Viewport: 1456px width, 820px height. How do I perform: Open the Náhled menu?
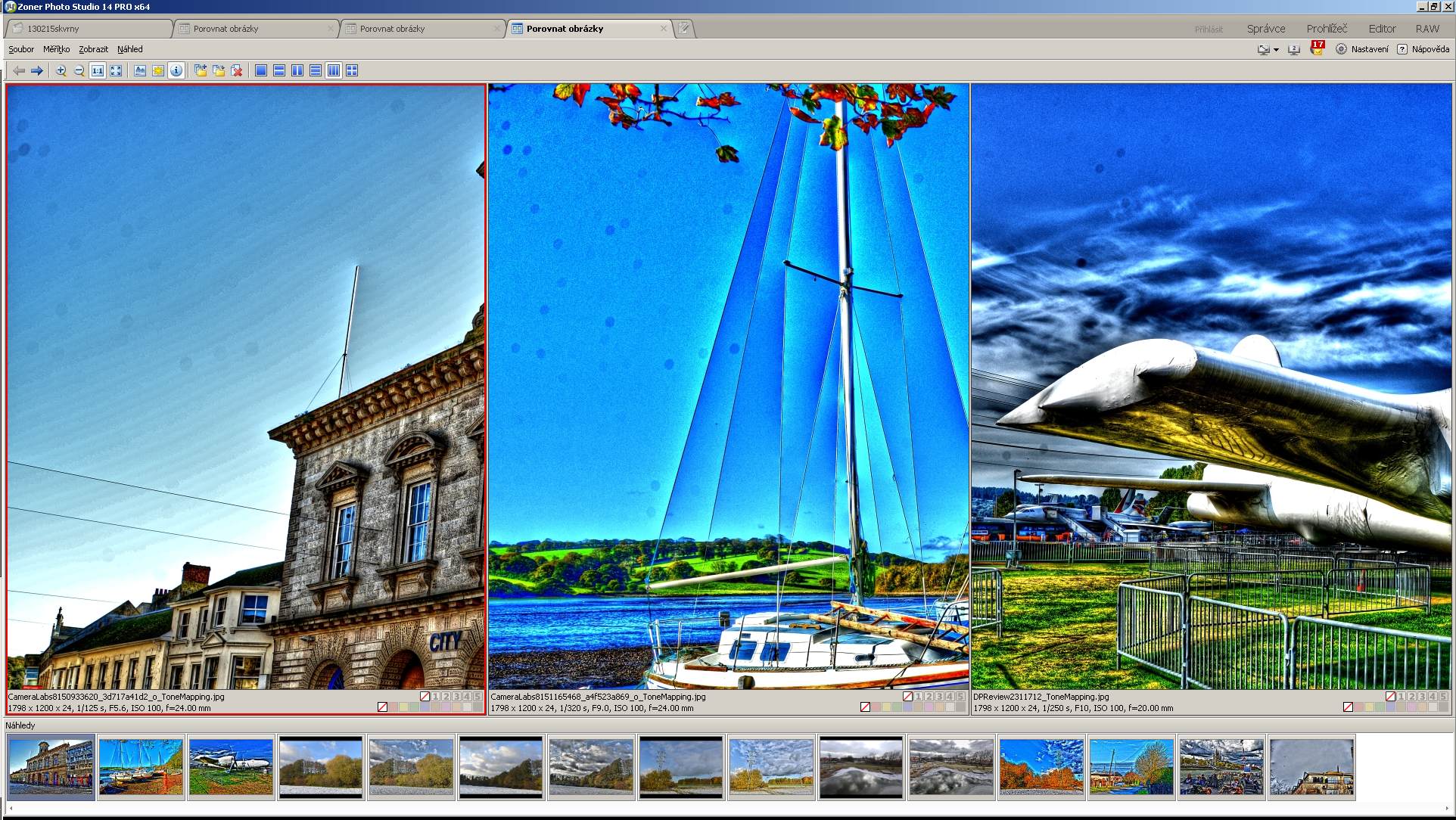129,49
